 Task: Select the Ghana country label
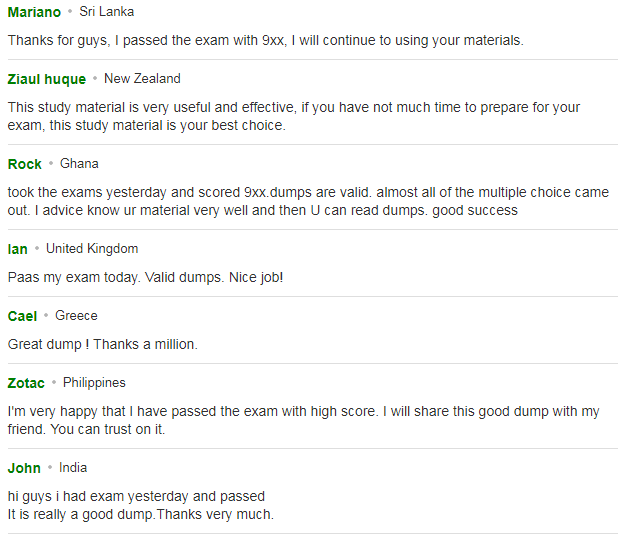(79, 163)
